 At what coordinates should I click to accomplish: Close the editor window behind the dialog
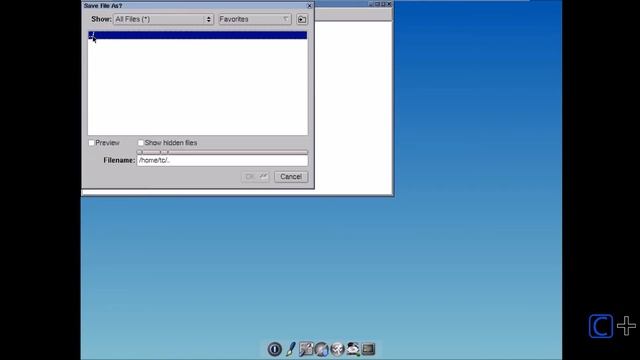389,4
